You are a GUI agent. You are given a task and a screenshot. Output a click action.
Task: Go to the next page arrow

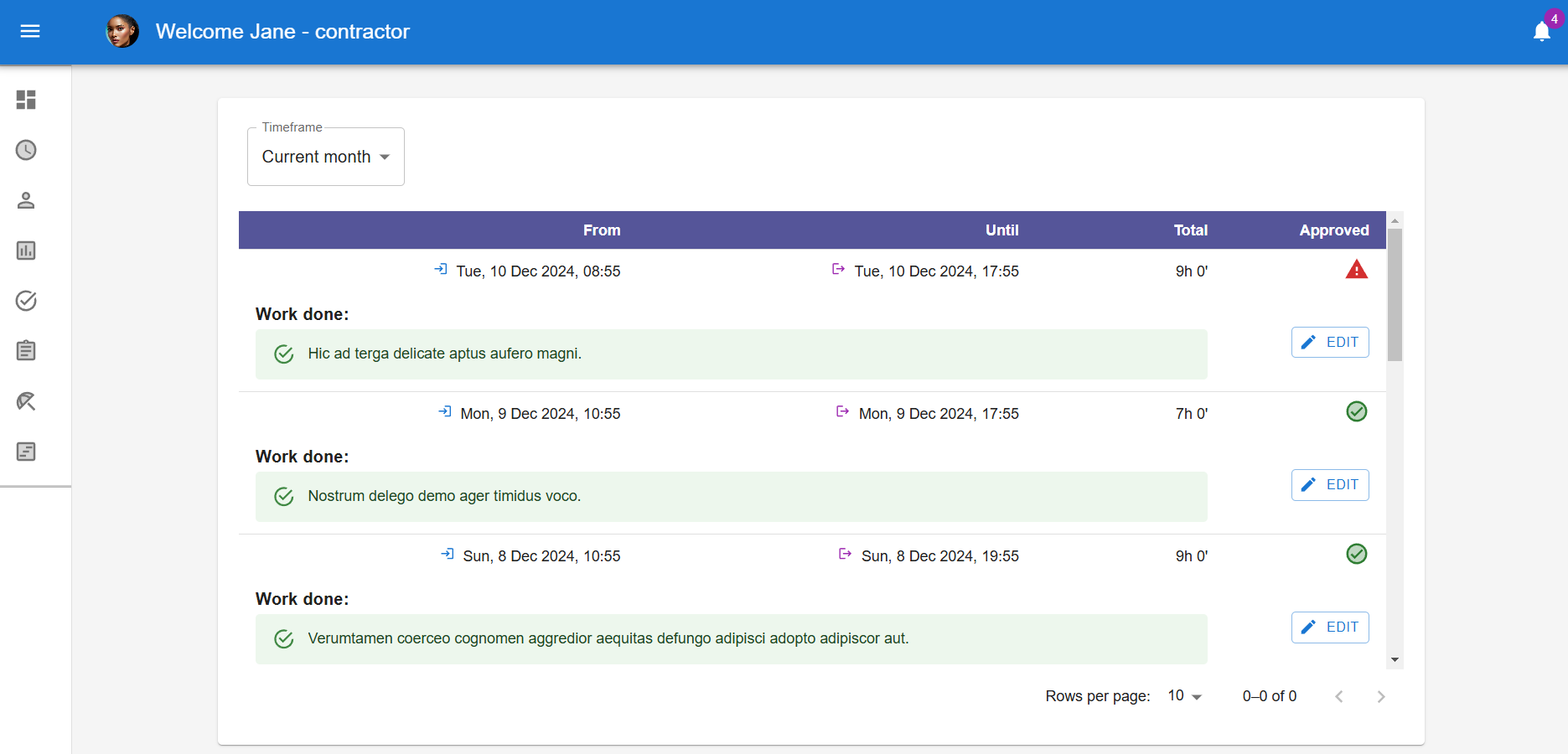coord(1381,696)
